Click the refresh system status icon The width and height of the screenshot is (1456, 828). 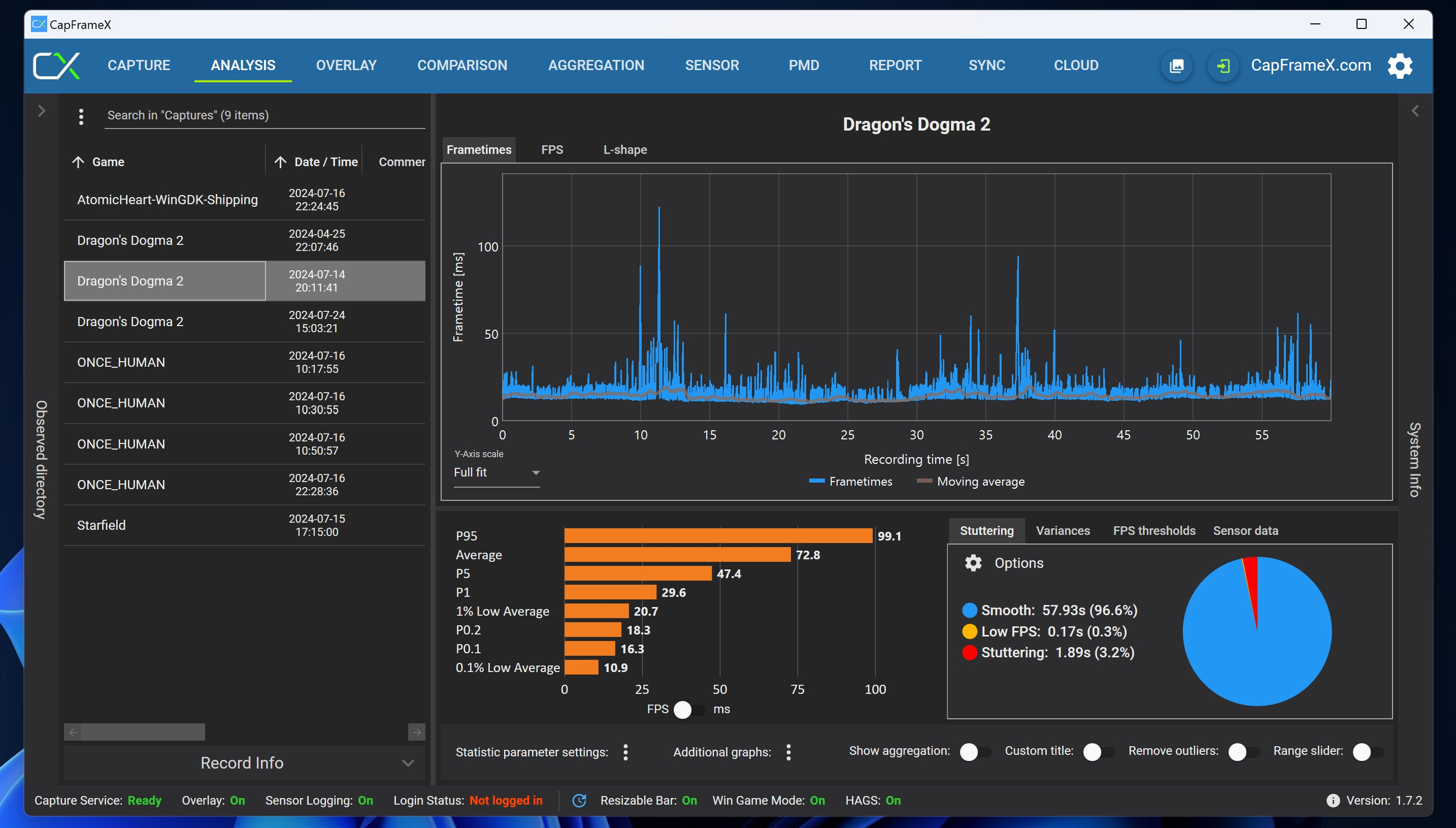coord(579,800)
